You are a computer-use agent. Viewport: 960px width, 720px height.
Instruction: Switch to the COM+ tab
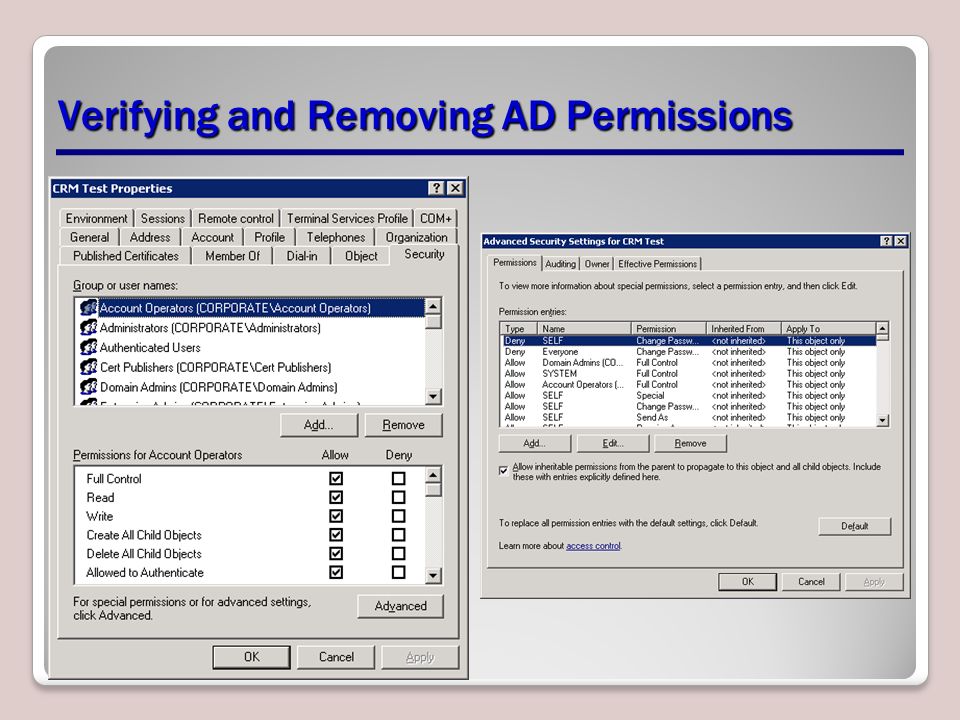[x=435, y=219]
